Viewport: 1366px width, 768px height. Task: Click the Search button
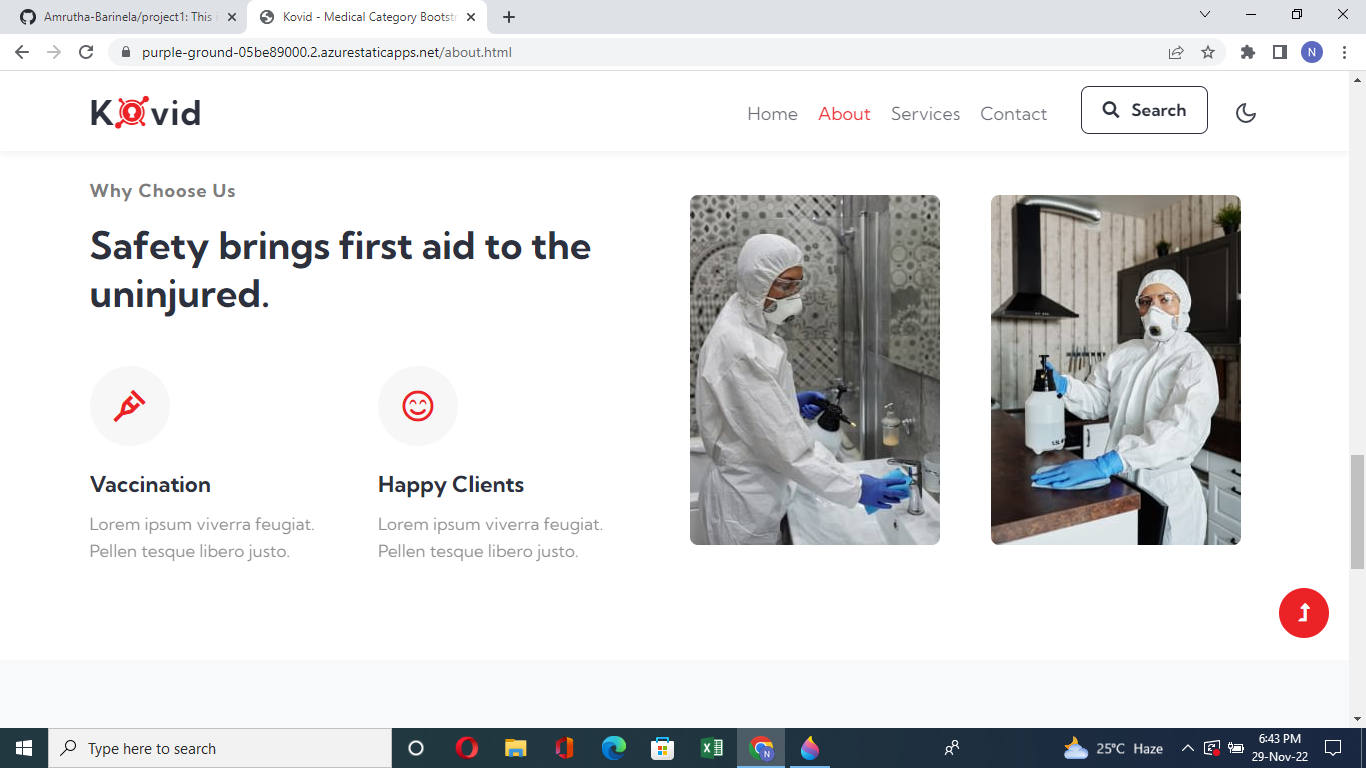tap(1143, 110)
